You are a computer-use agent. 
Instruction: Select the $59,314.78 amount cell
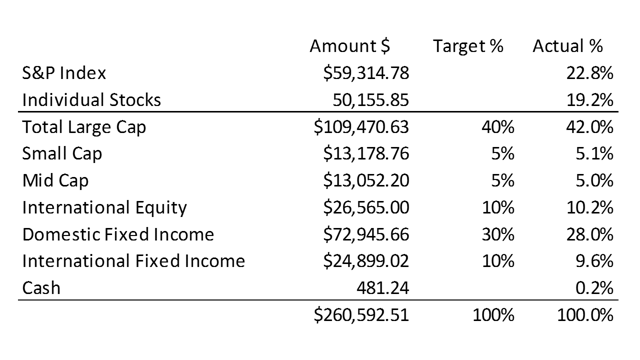[x=366, y=73]
